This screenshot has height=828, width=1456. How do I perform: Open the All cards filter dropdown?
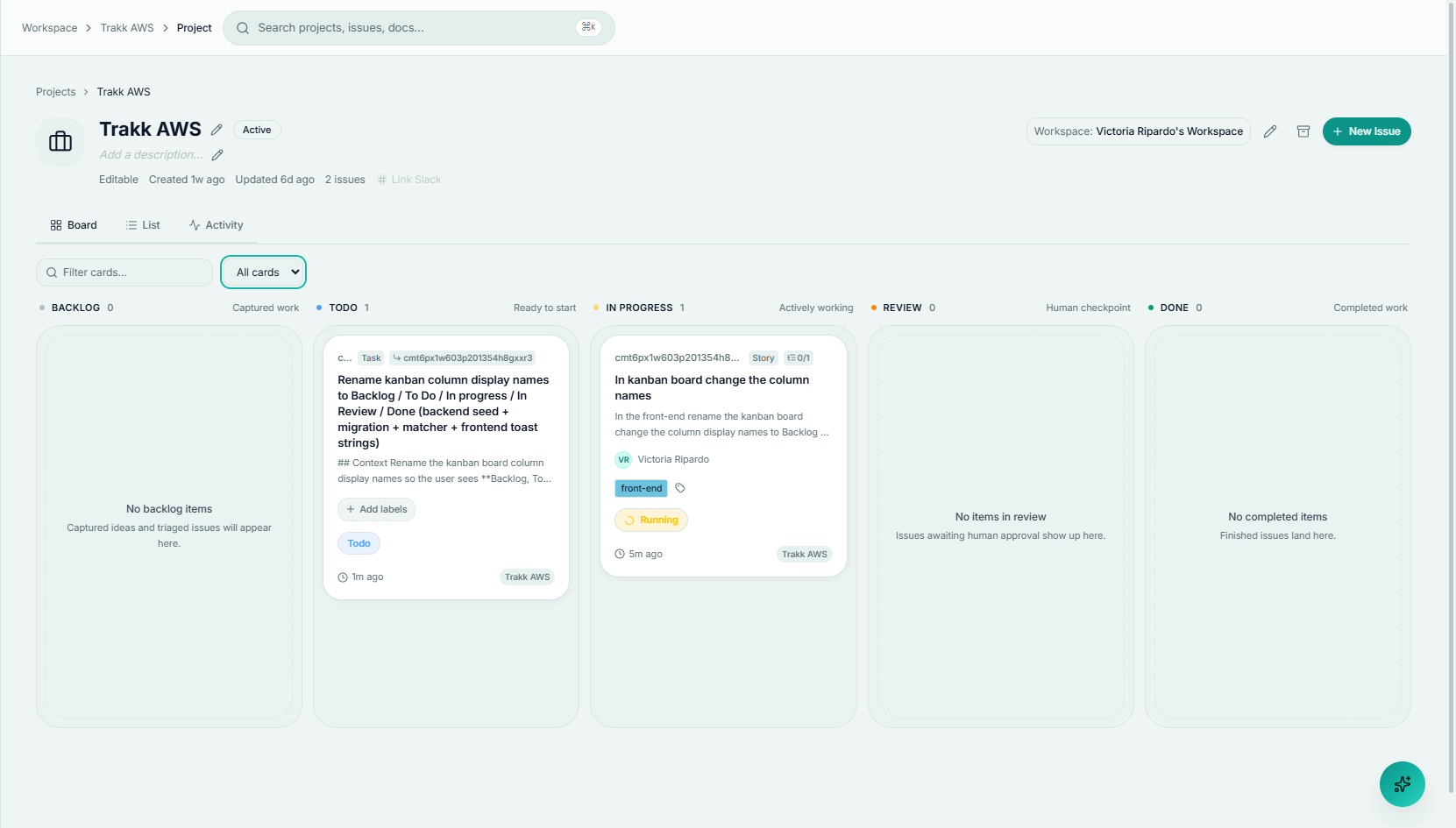264,272
